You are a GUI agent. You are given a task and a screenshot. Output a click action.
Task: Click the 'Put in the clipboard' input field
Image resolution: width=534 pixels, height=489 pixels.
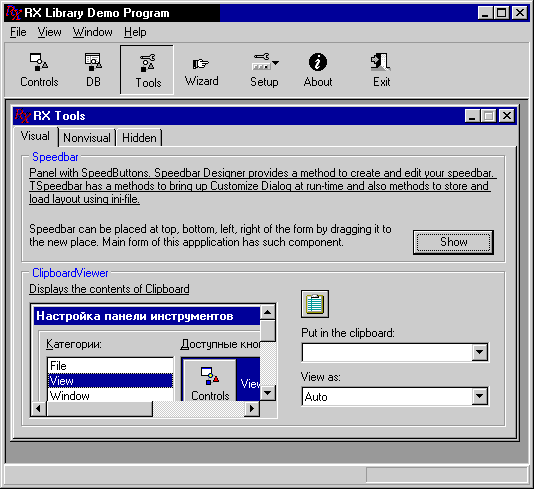[x=387, y=352]
